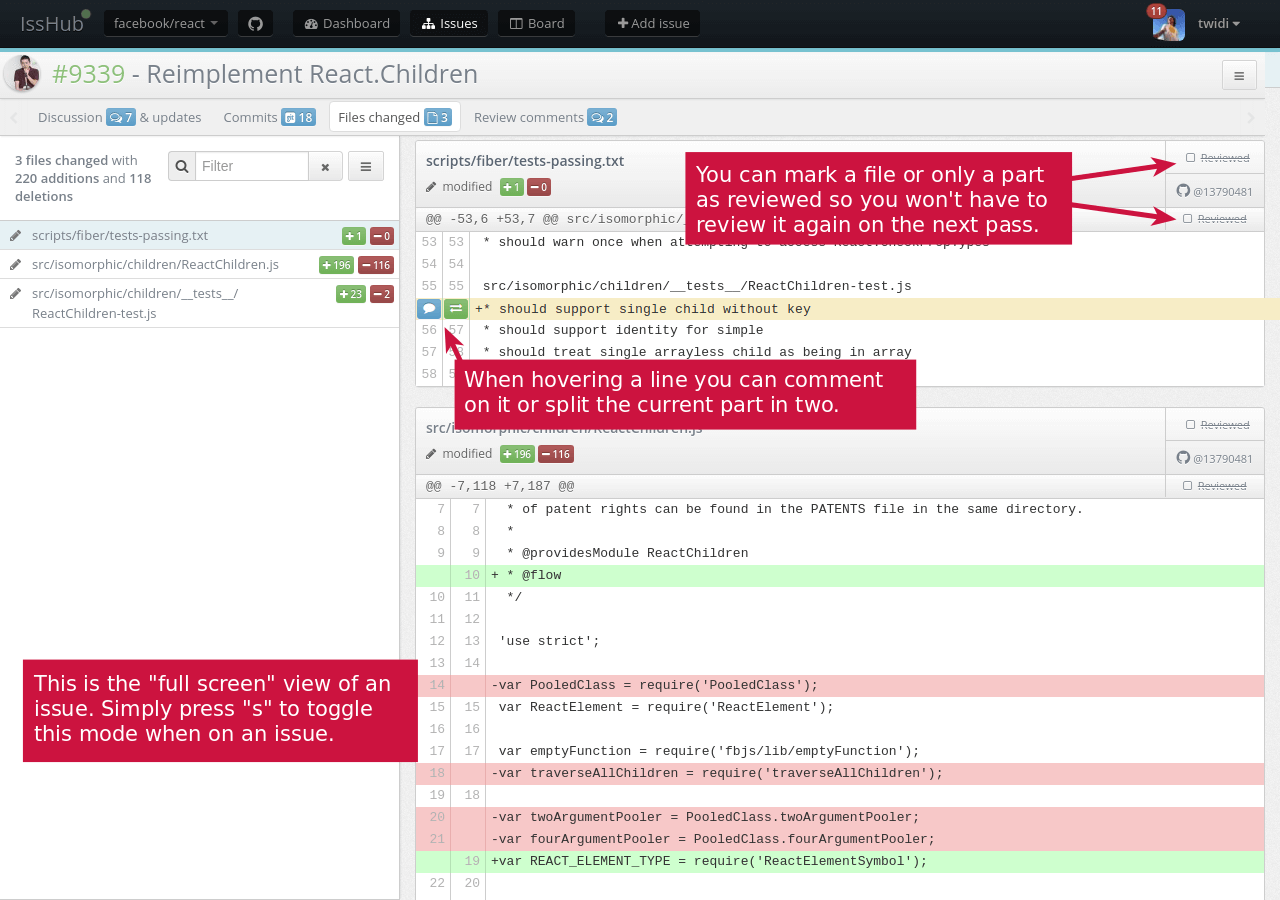Mark the @@ -53,6 hunk as Reviewed
The width and height of the screenshot is (1280, 900).
(1187, 218)
